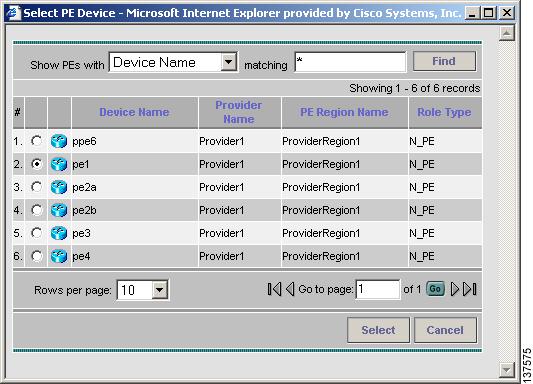This screenshot has width=533, height=384.
Task: Click the device name pe2a
Action: tap(84, 187)
